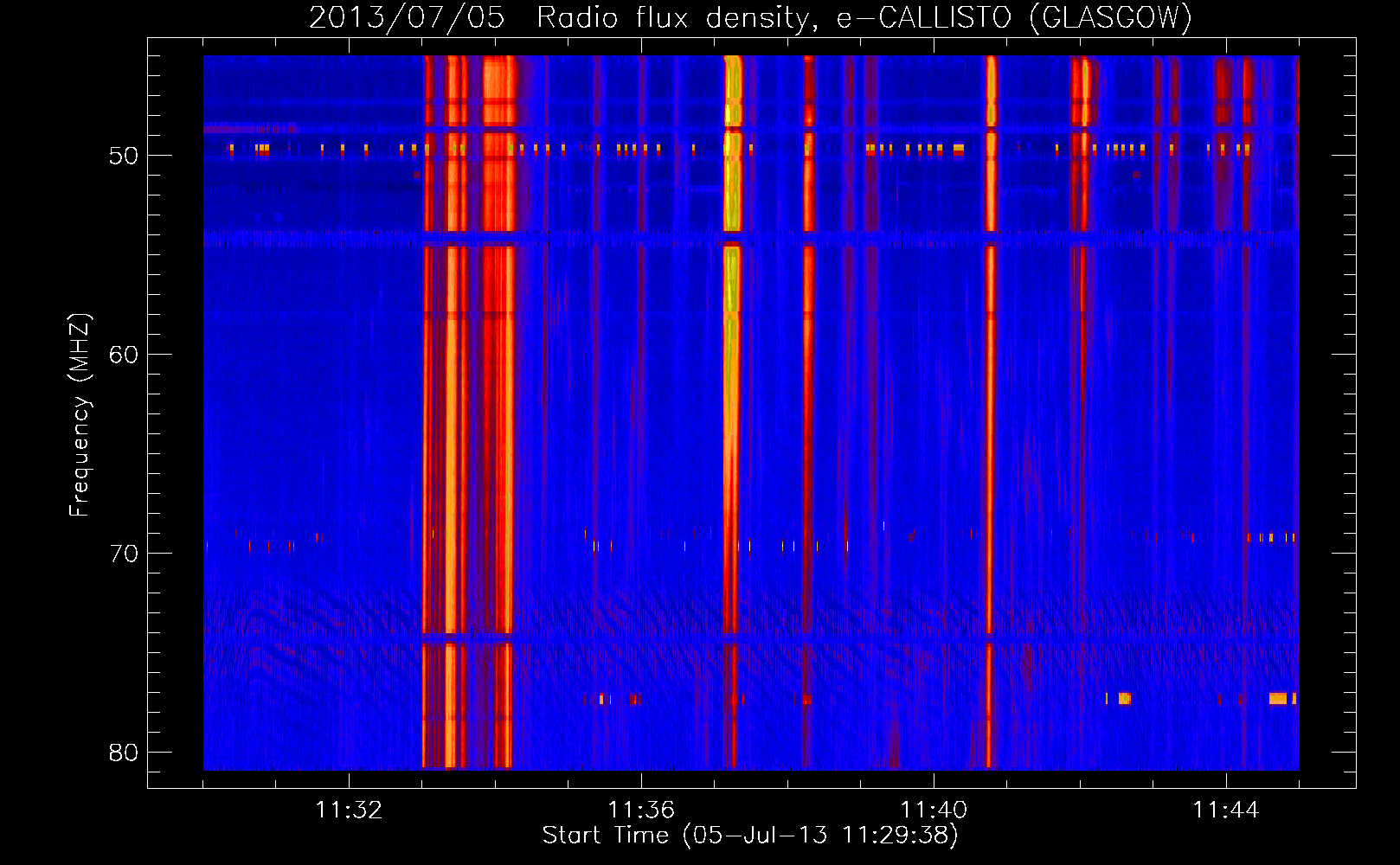The width and height of the screenshot is (1400, 865).
Task: Click the plot title '2013/07/05 Radio flux density, e-CALLISTO (GLASGOW)'
Action: coord(750,17)
